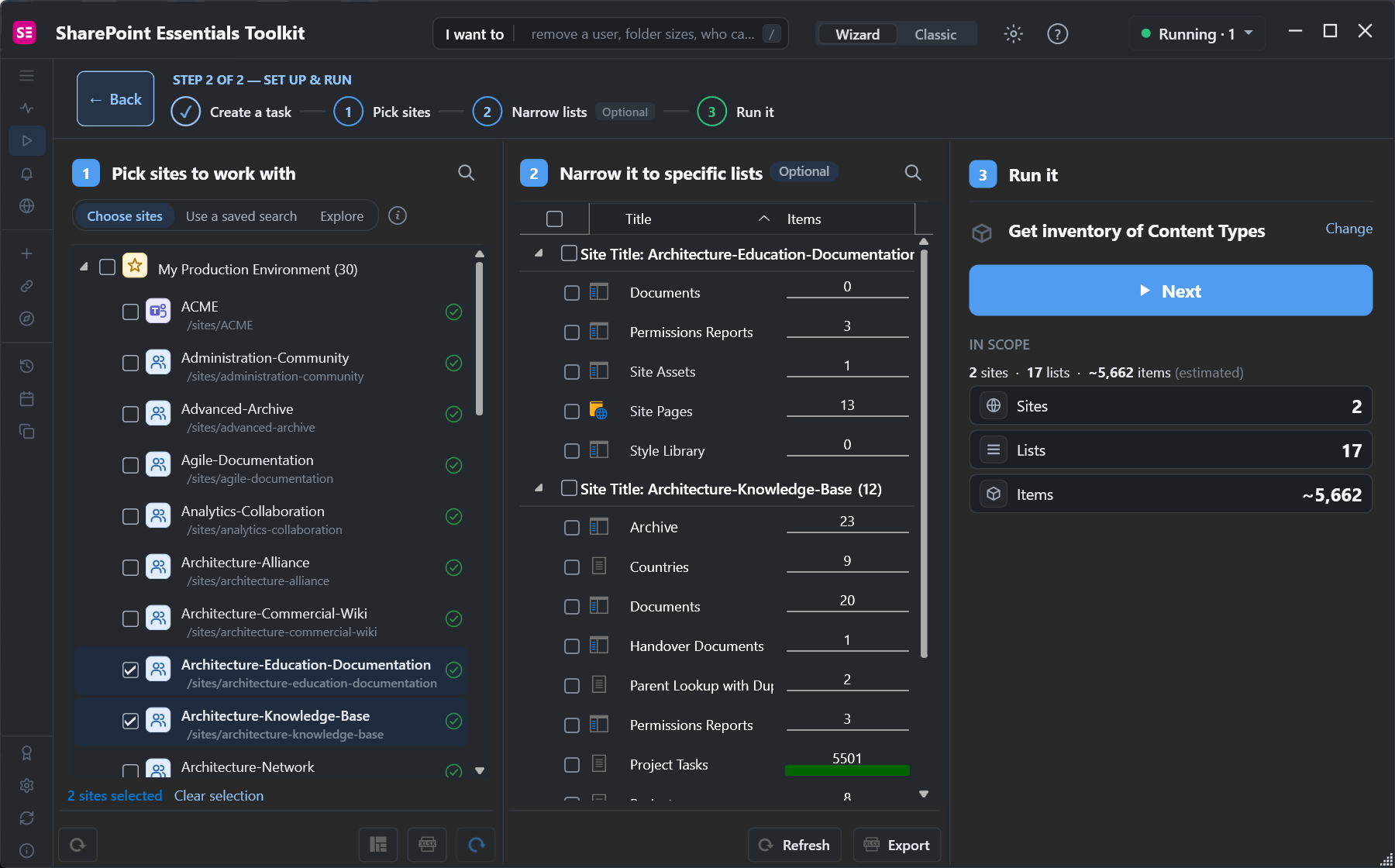Open the compass explore icon in sidebar
Screen dimensions: 1395x868
[26, 319]
